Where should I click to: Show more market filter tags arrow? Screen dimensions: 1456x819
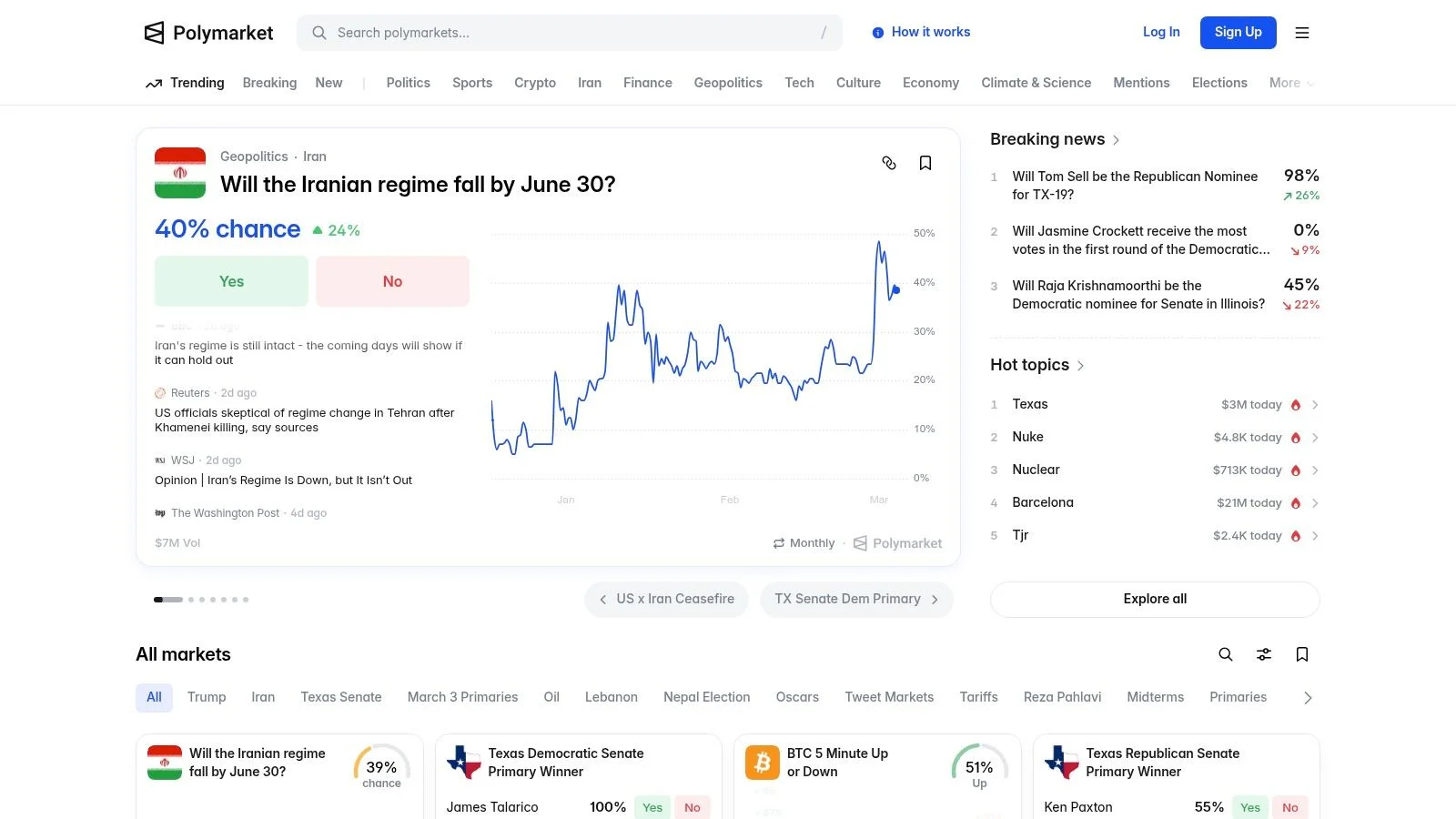1308,698
